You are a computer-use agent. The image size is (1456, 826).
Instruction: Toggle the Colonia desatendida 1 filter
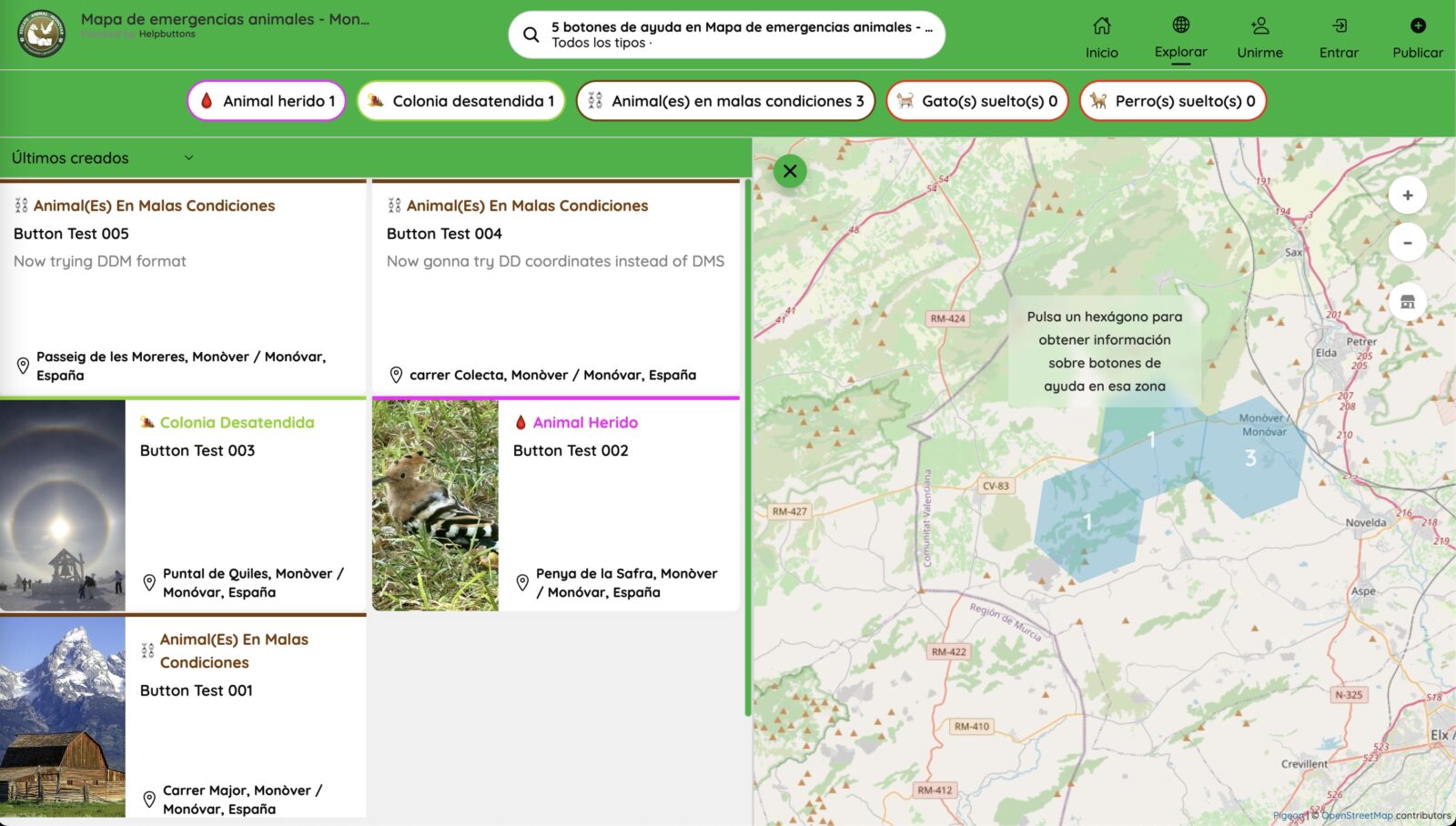[460, 101]
